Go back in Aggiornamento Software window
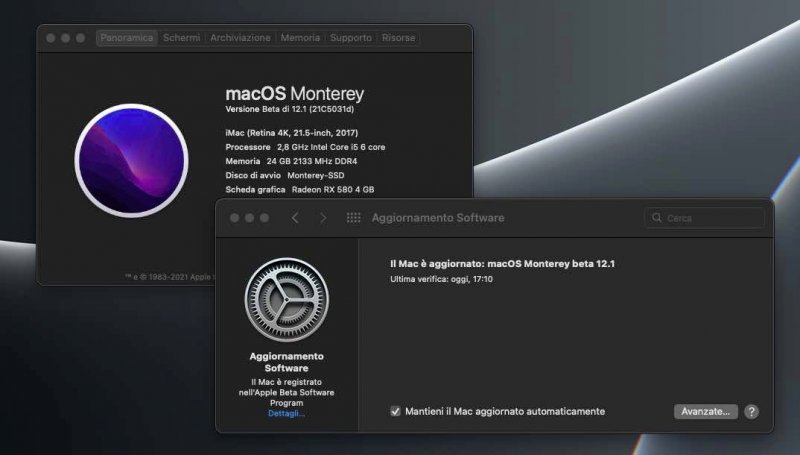The width and height of the screenshot is (800, 455). click(x=295, y=218)
